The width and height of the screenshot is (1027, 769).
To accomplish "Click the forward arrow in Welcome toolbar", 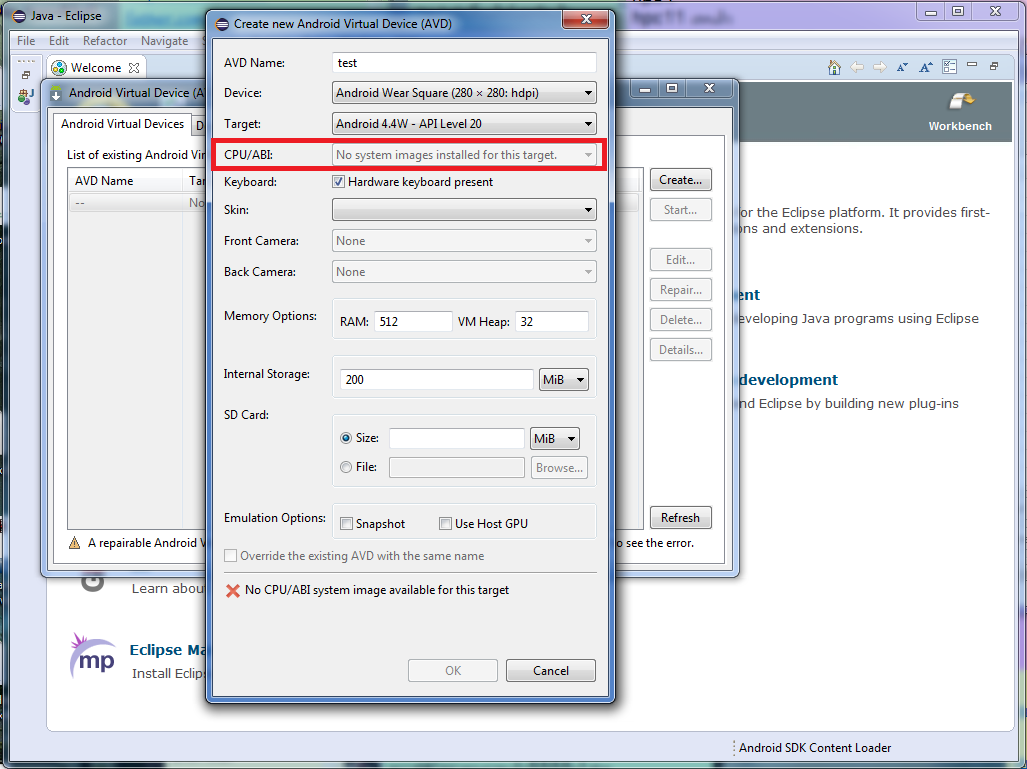I will 880,67.
